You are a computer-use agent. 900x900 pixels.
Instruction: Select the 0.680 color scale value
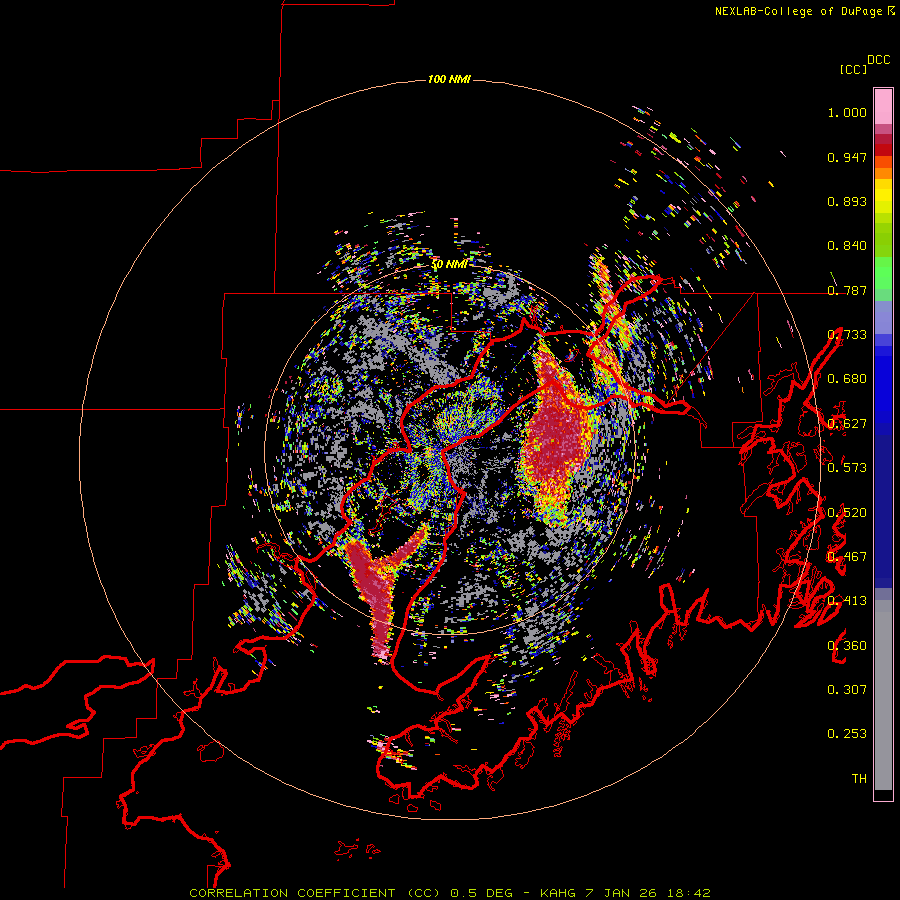847,379
